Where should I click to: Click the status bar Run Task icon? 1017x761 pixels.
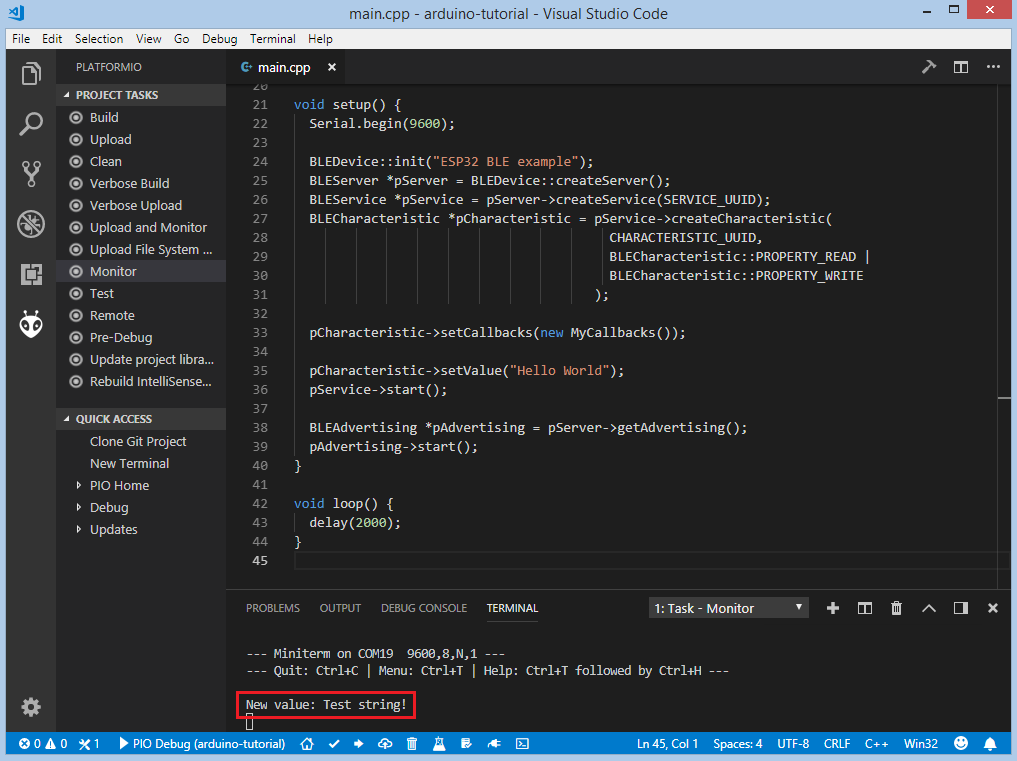[466, 743]
